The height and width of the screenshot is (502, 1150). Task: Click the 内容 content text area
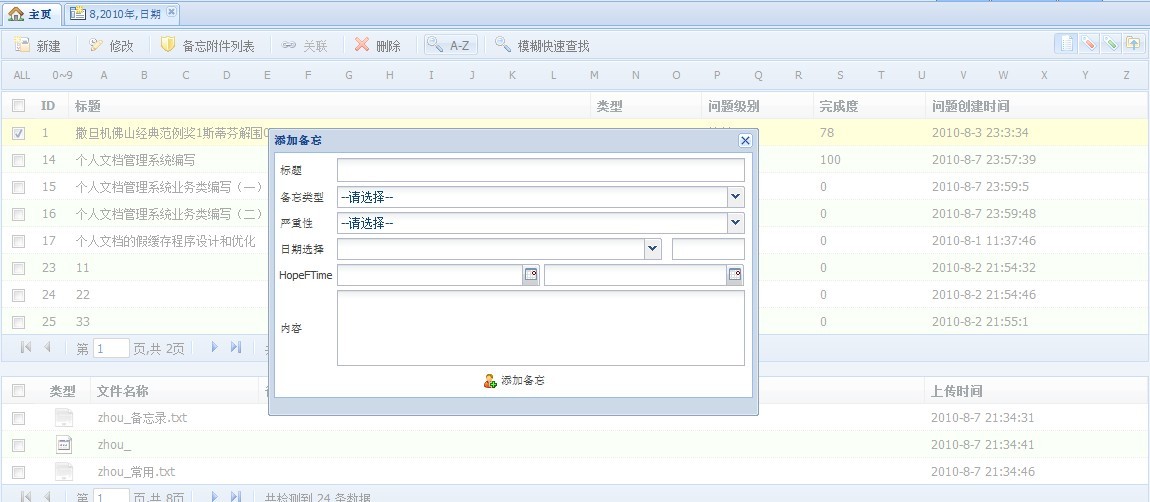[x=541, y=328]
